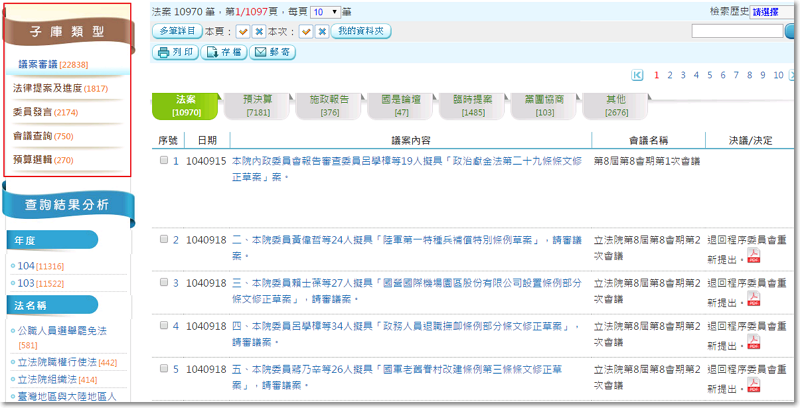
Task: Tick the checkbox for record 1
Action: (163, 160)
